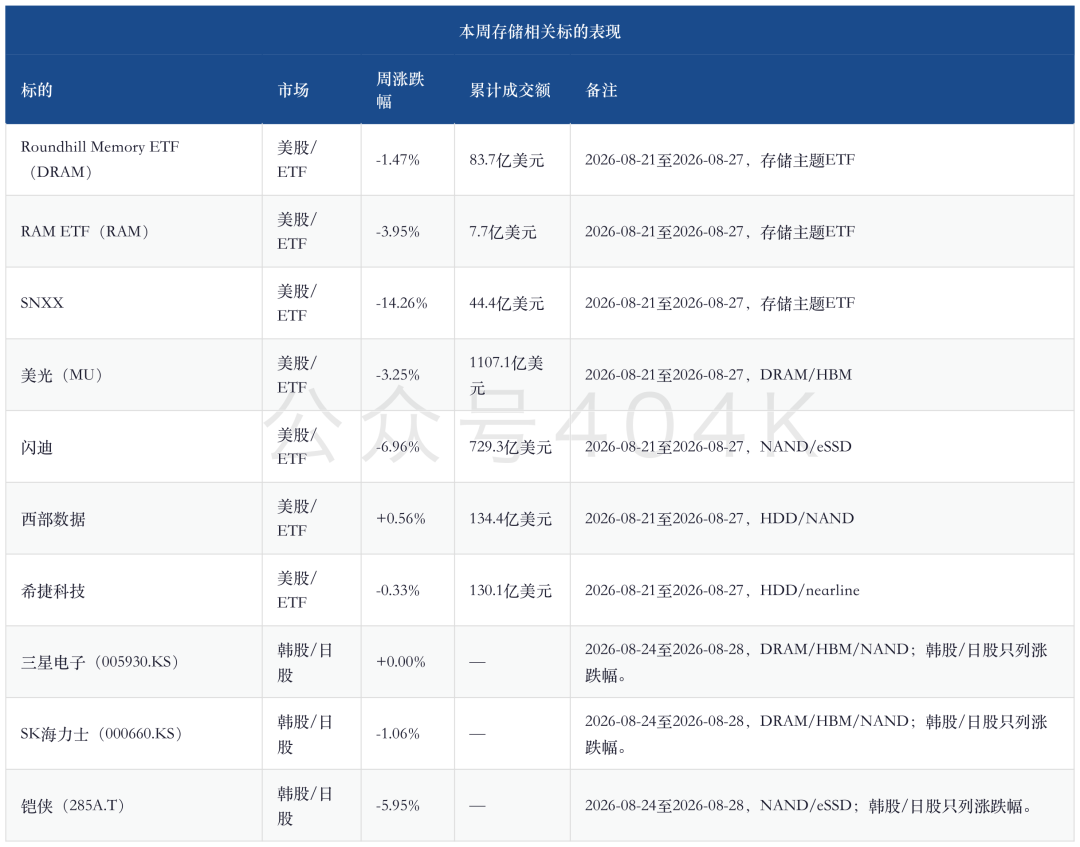
Task: Click the 729.3亿美元 turnover value
Action: (x=510, y=447)
